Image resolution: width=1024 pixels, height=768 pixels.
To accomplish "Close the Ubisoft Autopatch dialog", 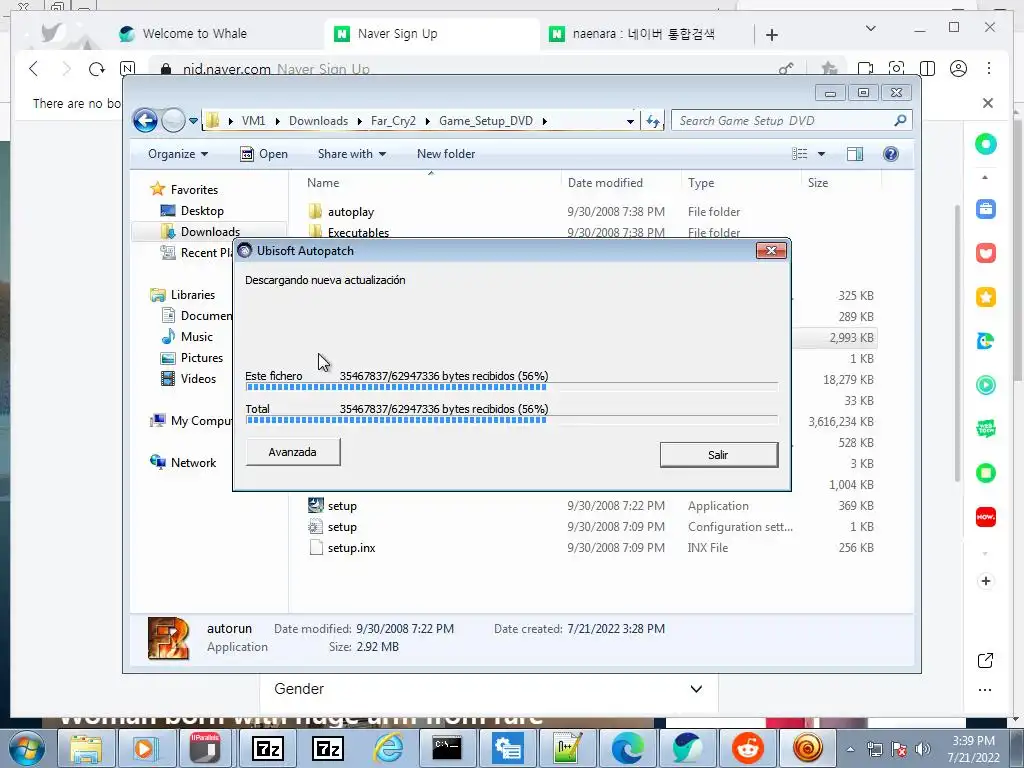I will [771, 251].
